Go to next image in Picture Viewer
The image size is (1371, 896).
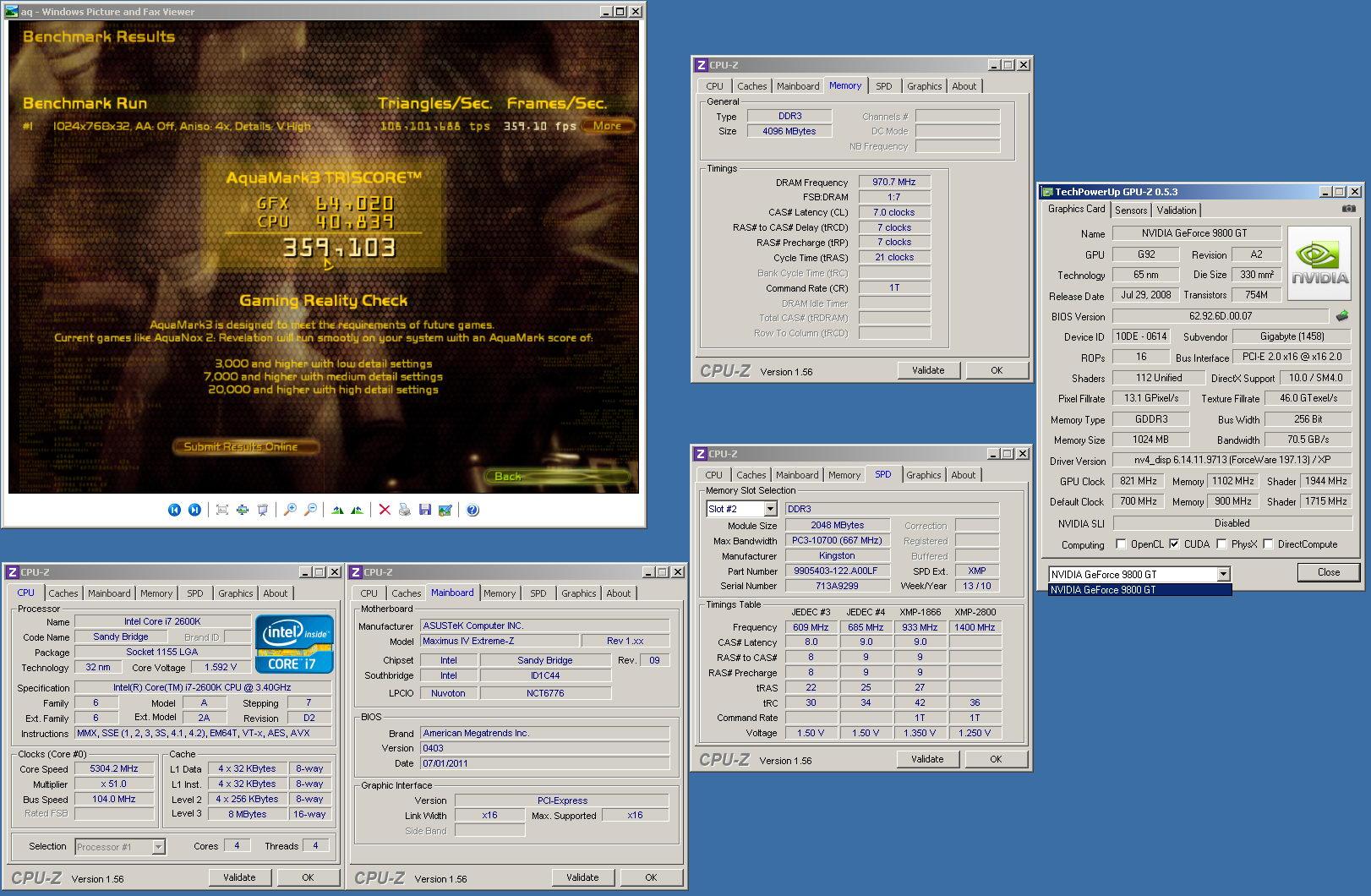(x=194, y=510)
